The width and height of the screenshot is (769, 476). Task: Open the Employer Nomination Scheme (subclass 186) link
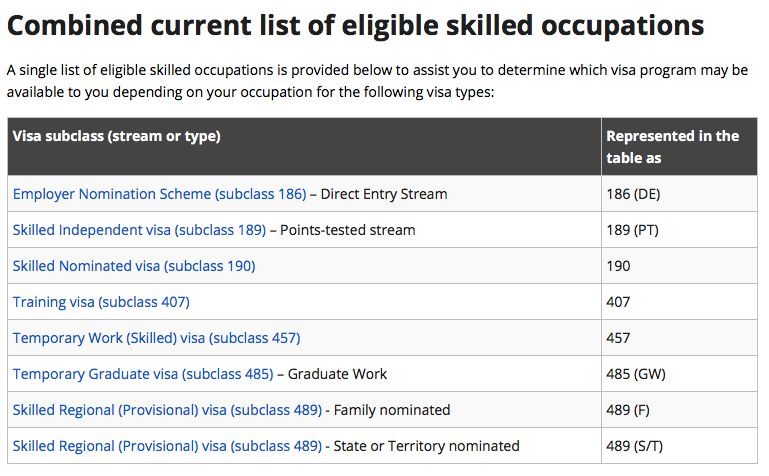(159, 194)
